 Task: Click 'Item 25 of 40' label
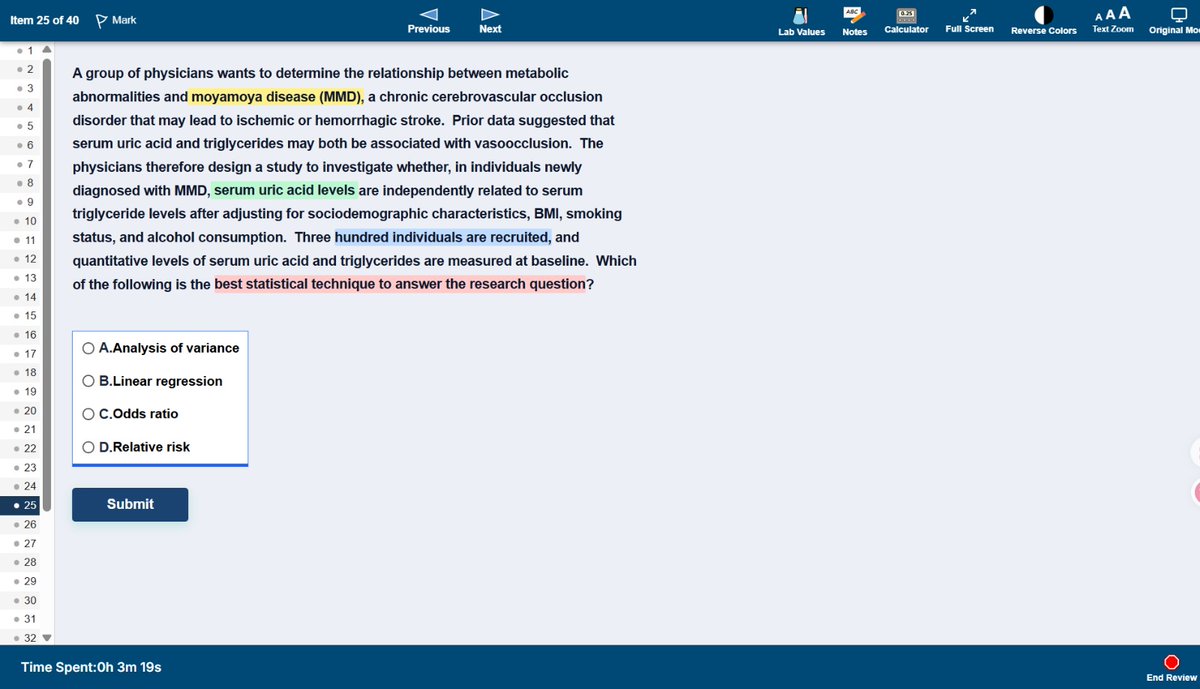44,20
